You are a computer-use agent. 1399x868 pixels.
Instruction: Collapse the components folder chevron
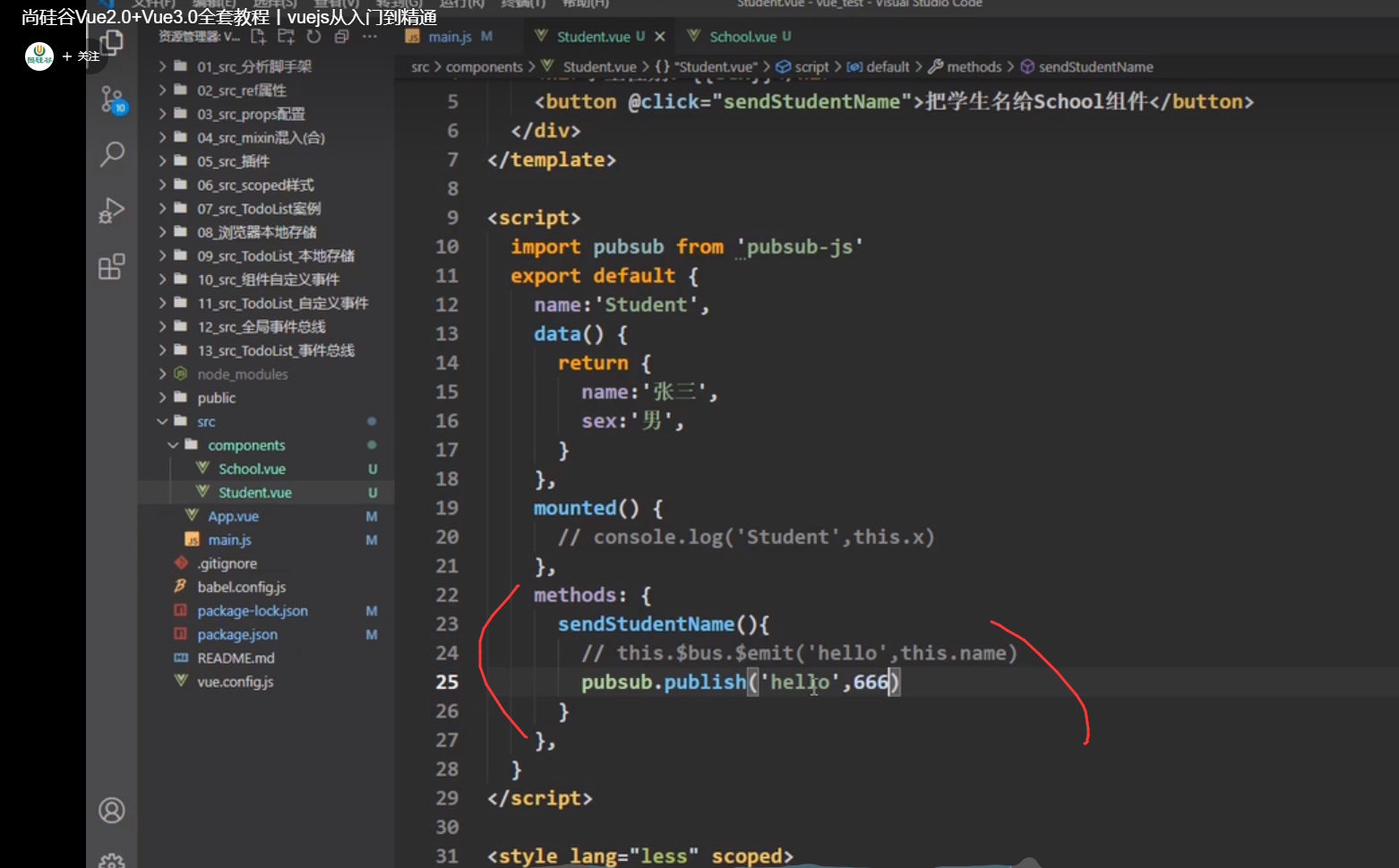pos(173,445)
